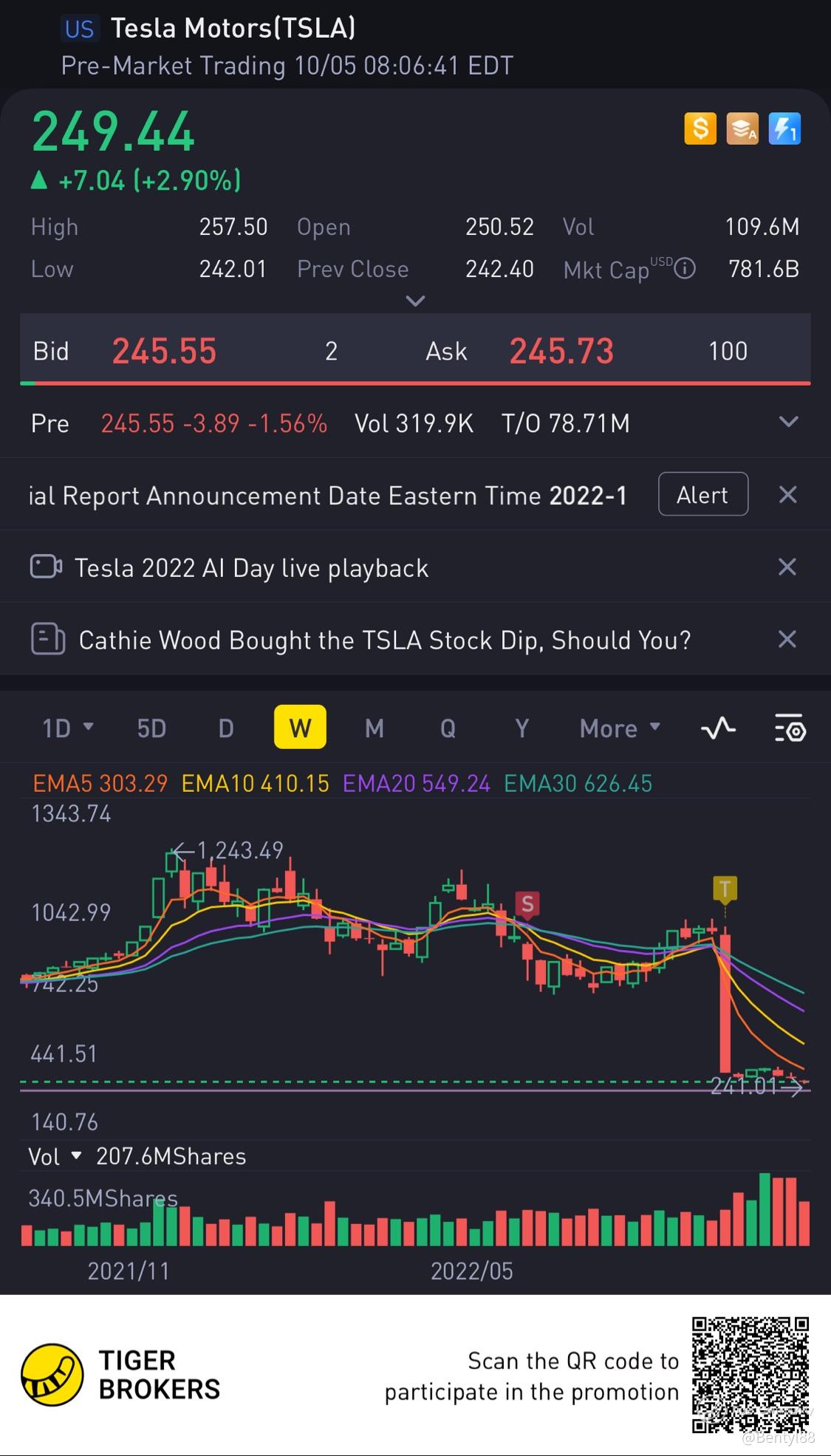Open Mkt Cap info circle icon
This screenshot has width=831, height=1456.
pyautogui.click(x=685, y=268)
